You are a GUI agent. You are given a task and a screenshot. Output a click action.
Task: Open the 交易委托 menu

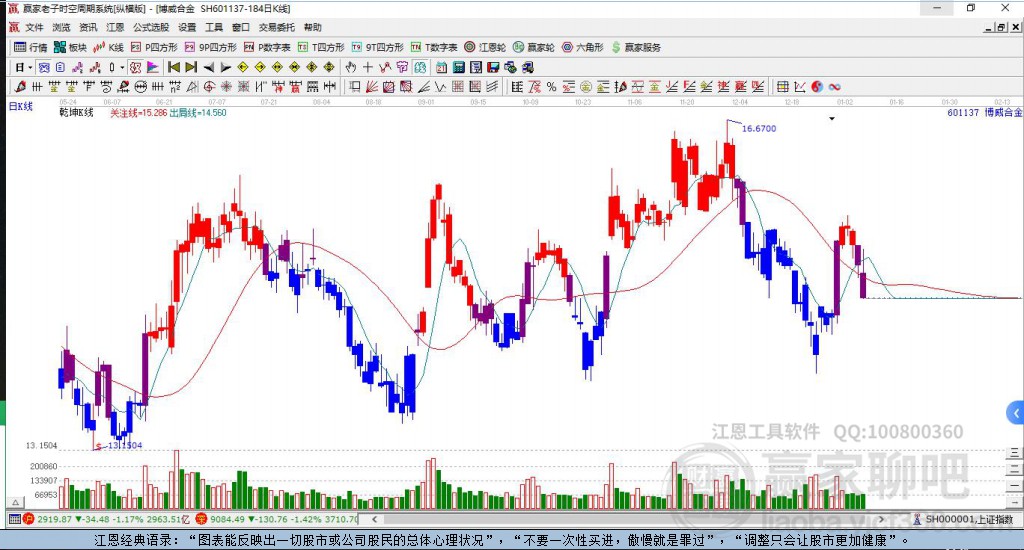276,27
